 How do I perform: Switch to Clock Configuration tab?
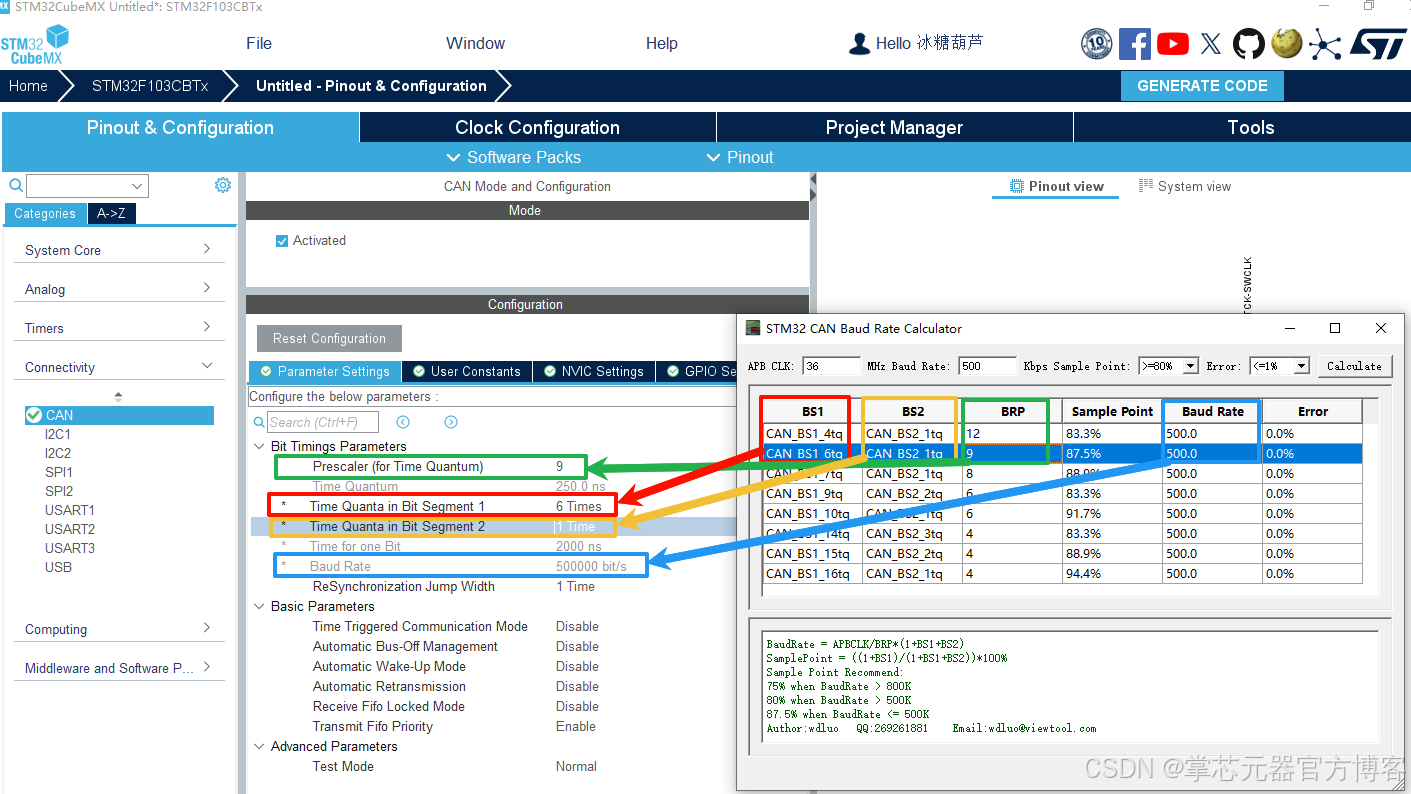coord(537,127)
